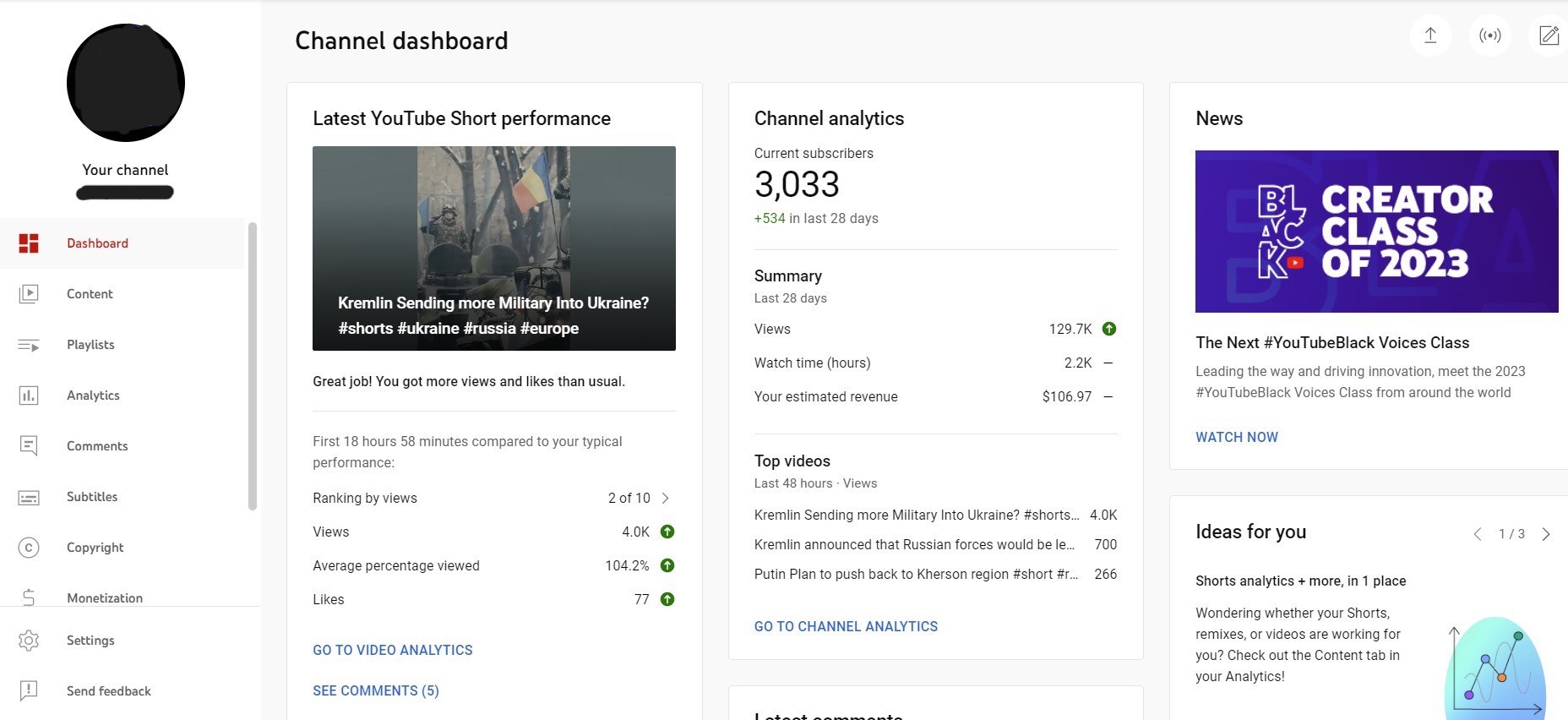1568x720 pixels.
Task: Click Watch time (hours) 2.2K value
Action: tap(1078, 363)
